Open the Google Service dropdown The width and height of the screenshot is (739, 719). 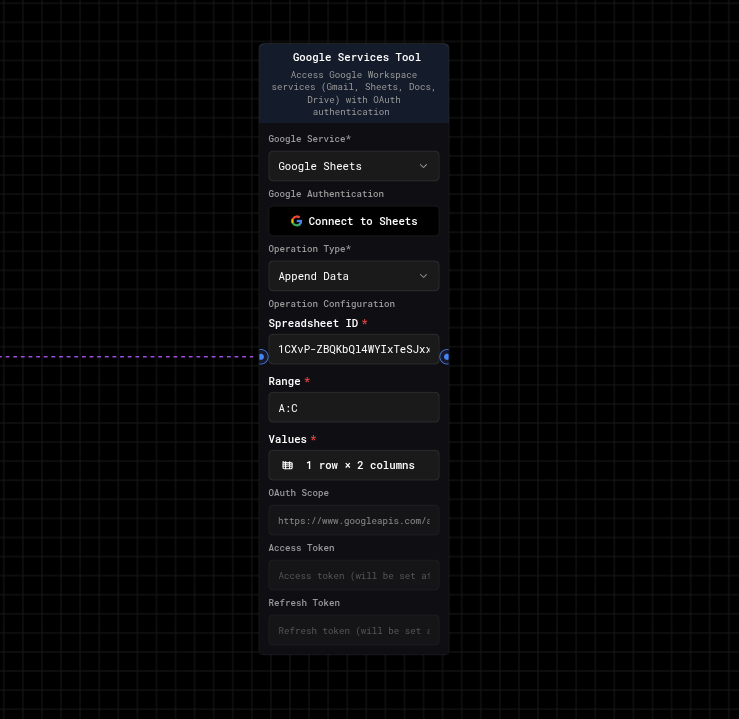(353, 166)
